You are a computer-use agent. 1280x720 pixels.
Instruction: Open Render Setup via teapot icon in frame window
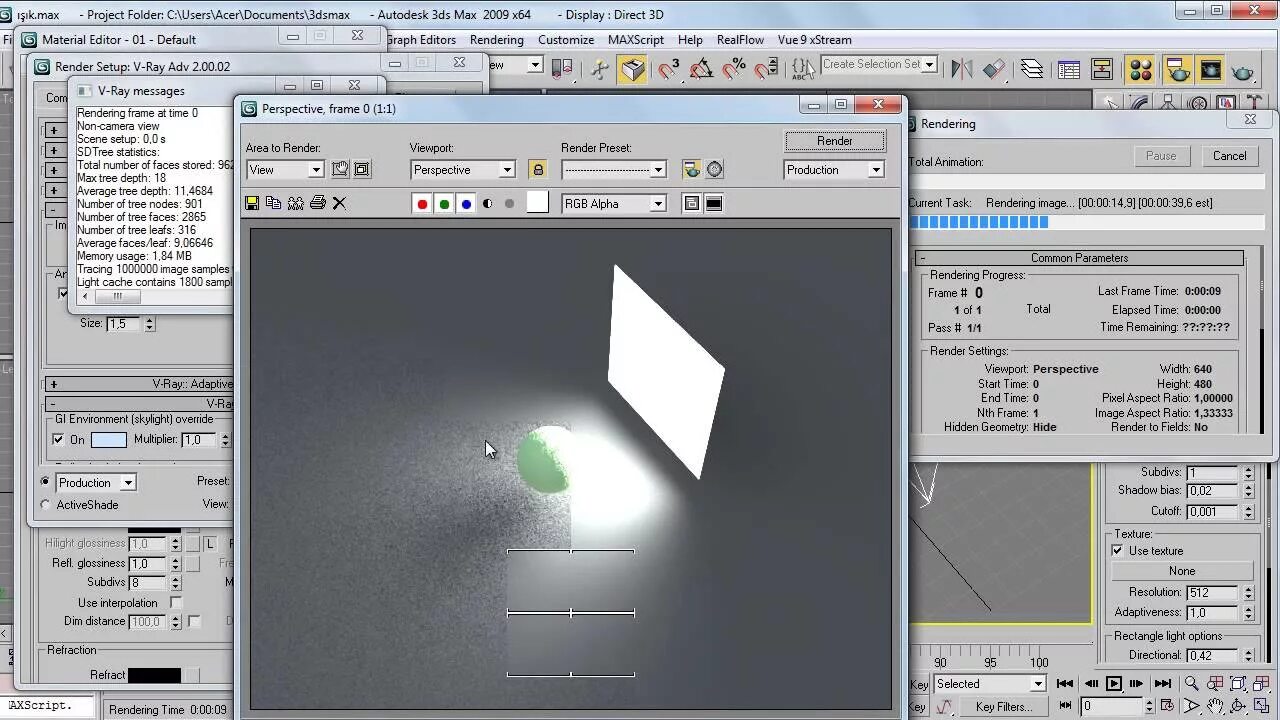691,170
